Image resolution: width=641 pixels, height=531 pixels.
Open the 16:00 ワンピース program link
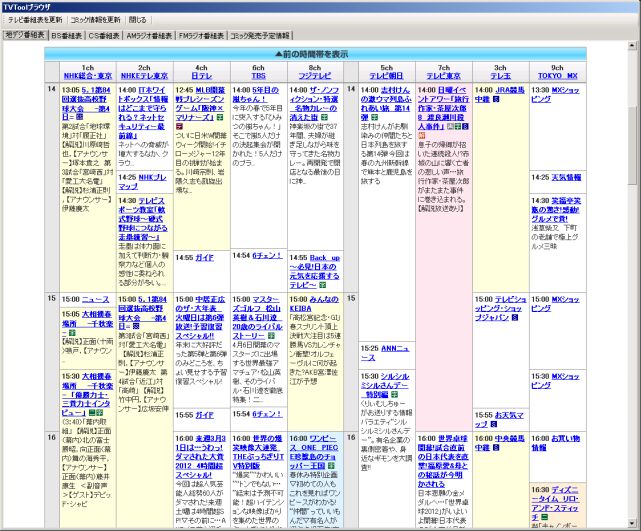(x=314, y=452)
